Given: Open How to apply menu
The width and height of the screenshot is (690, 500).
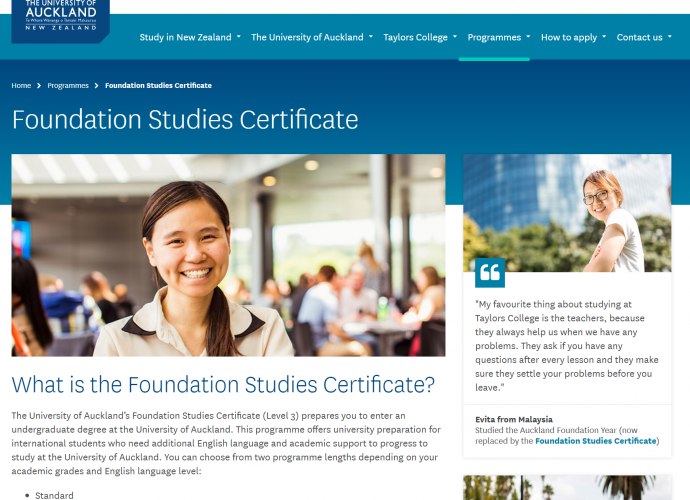Looking at the screenshot, I should pos(569,37).
